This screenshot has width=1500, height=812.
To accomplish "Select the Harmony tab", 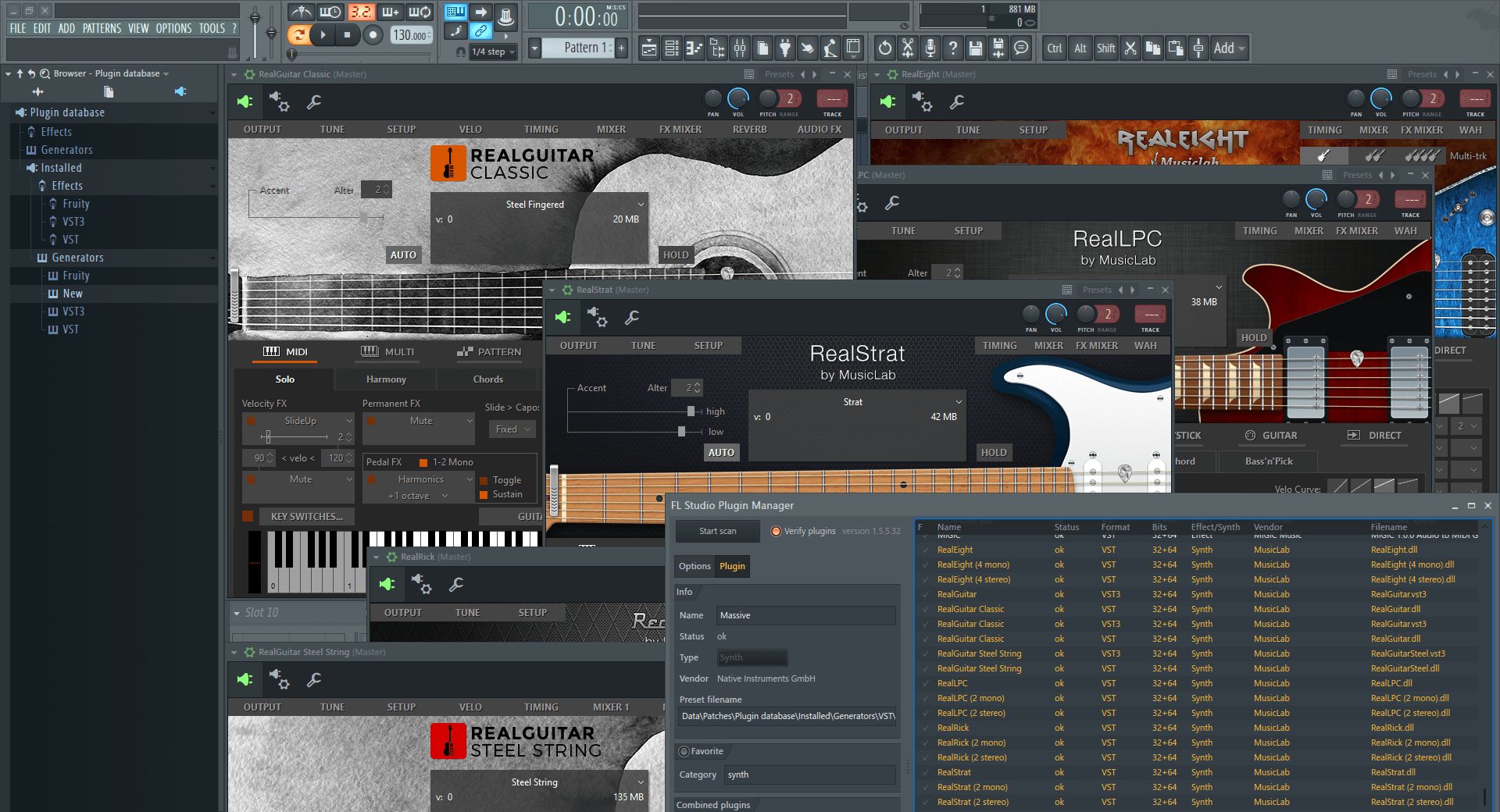I will coord(386,379).
